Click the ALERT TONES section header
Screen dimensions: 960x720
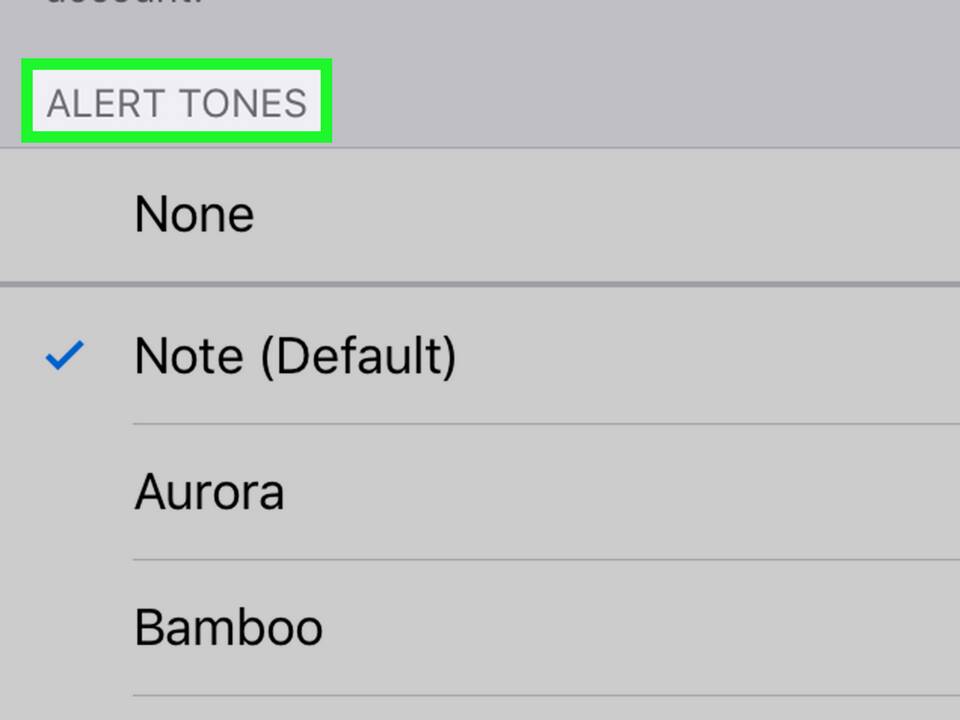(x=177, y=104)
